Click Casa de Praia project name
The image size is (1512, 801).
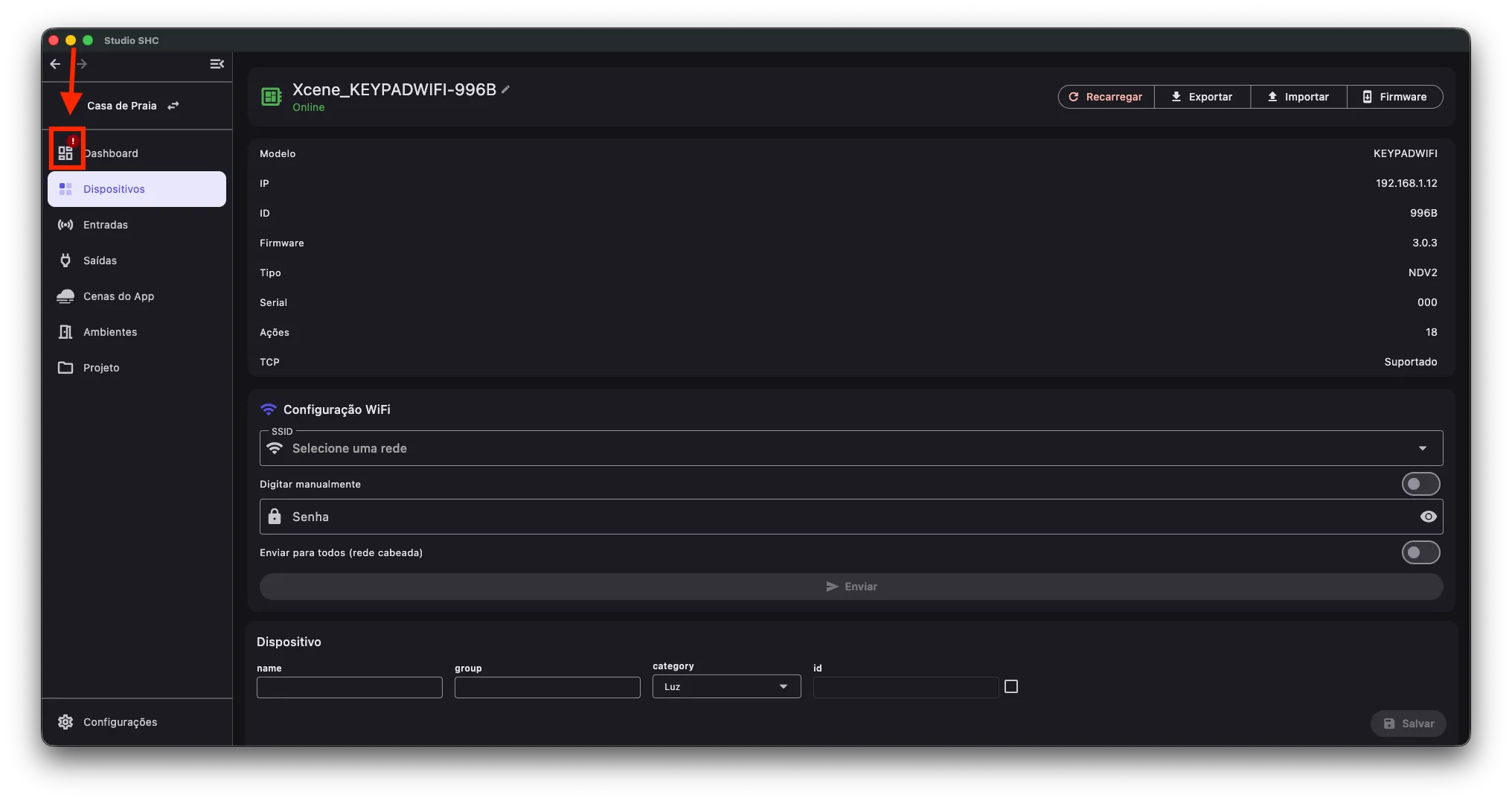122,106
